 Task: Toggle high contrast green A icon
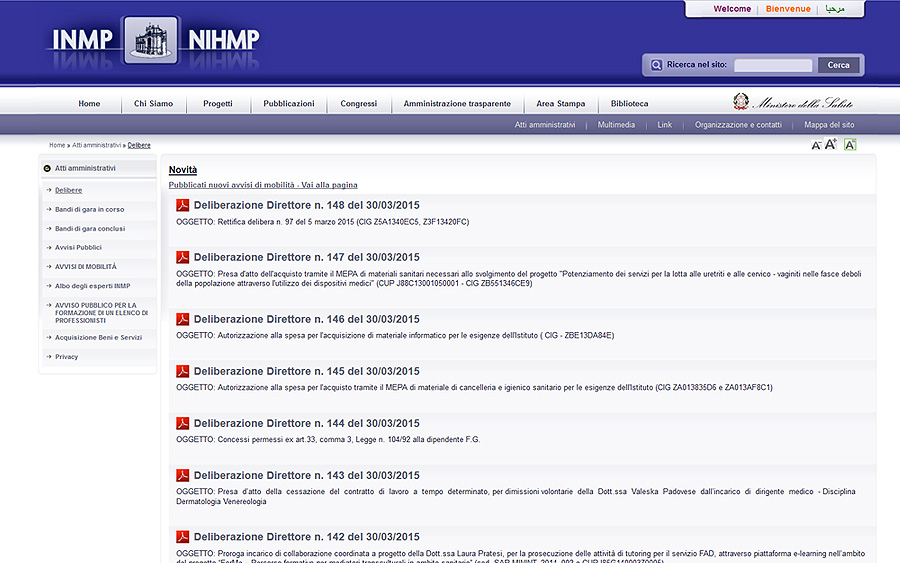(x=850, y=145)
